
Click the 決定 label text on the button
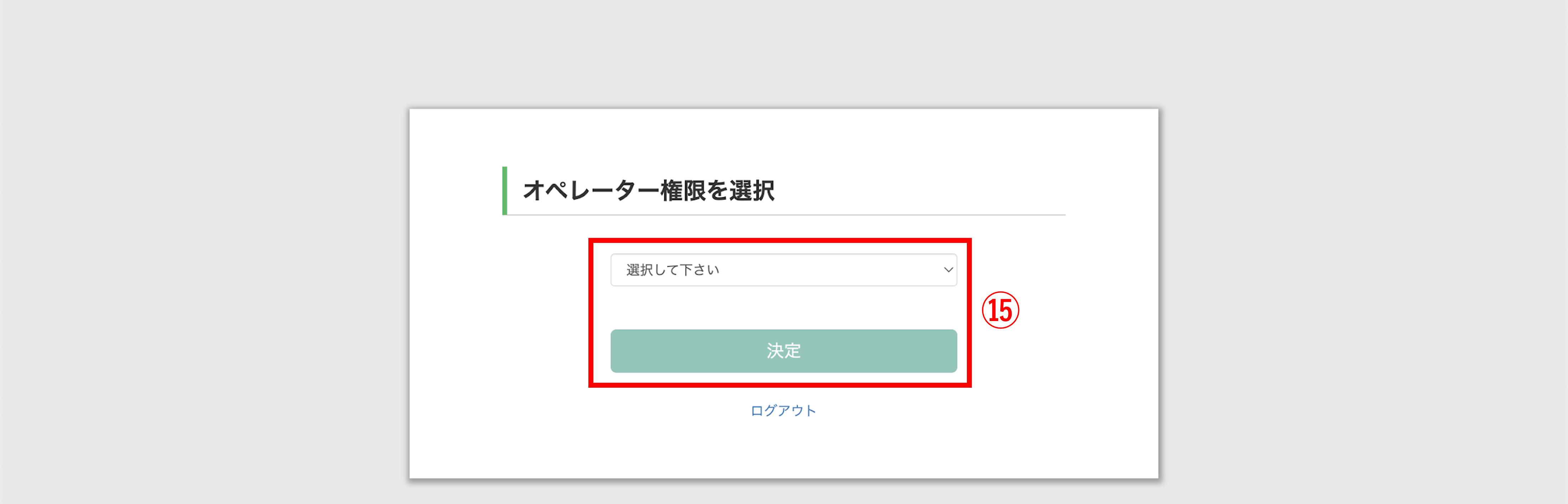pyautogui.click(x=783, y=351)
